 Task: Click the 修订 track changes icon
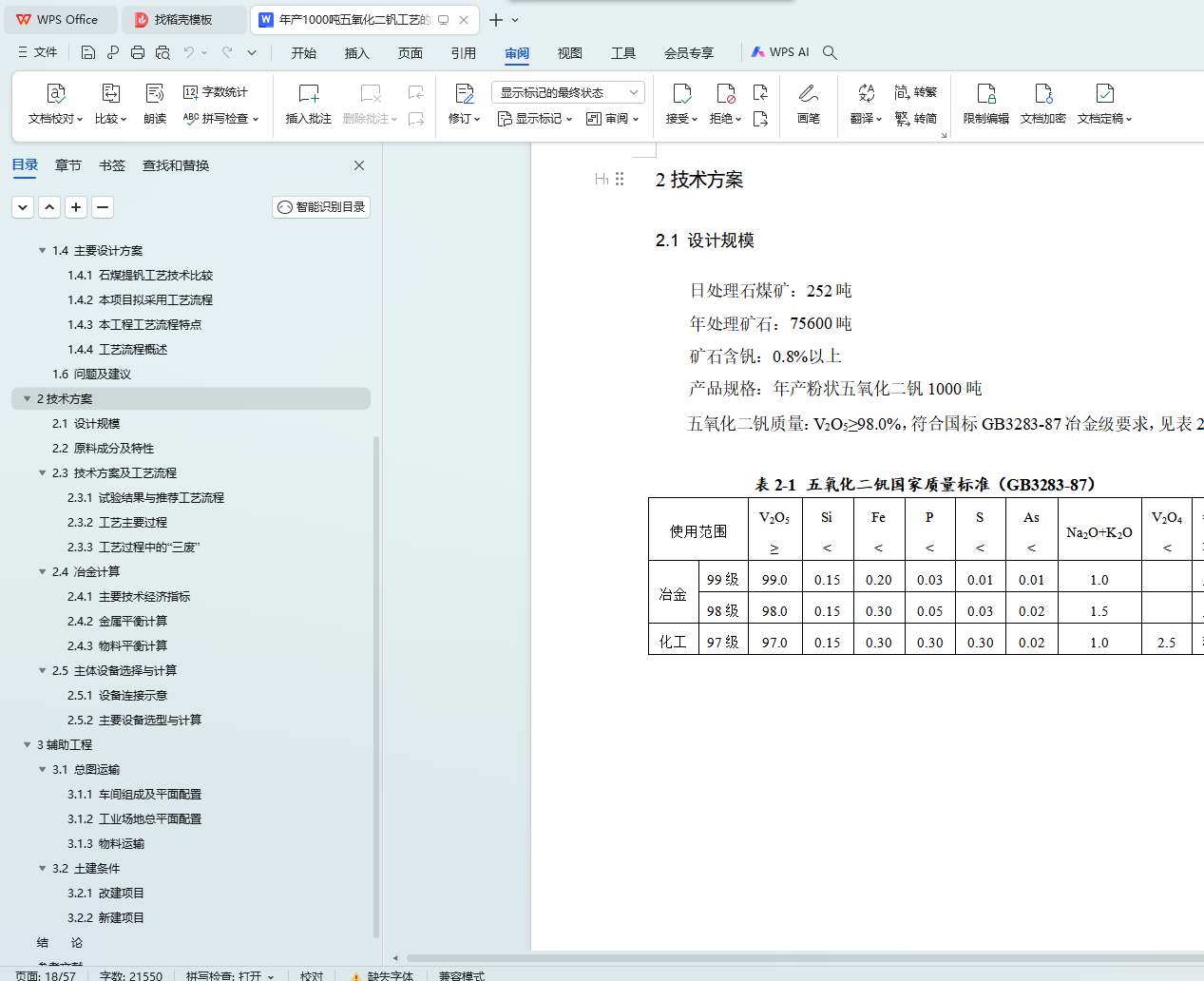tap(465, 93)
